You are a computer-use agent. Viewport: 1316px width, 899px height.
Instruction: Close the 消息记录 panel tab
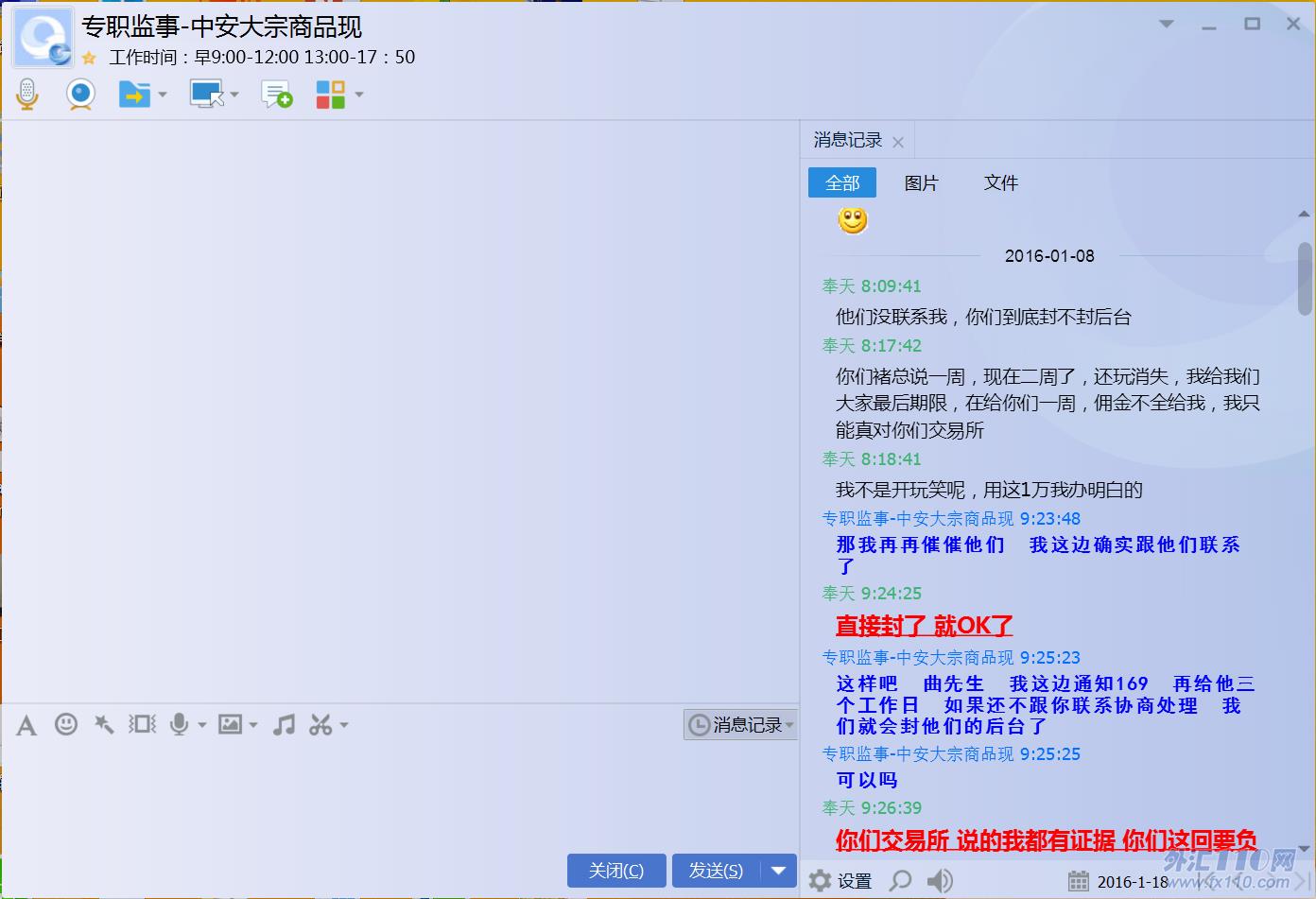898,142
